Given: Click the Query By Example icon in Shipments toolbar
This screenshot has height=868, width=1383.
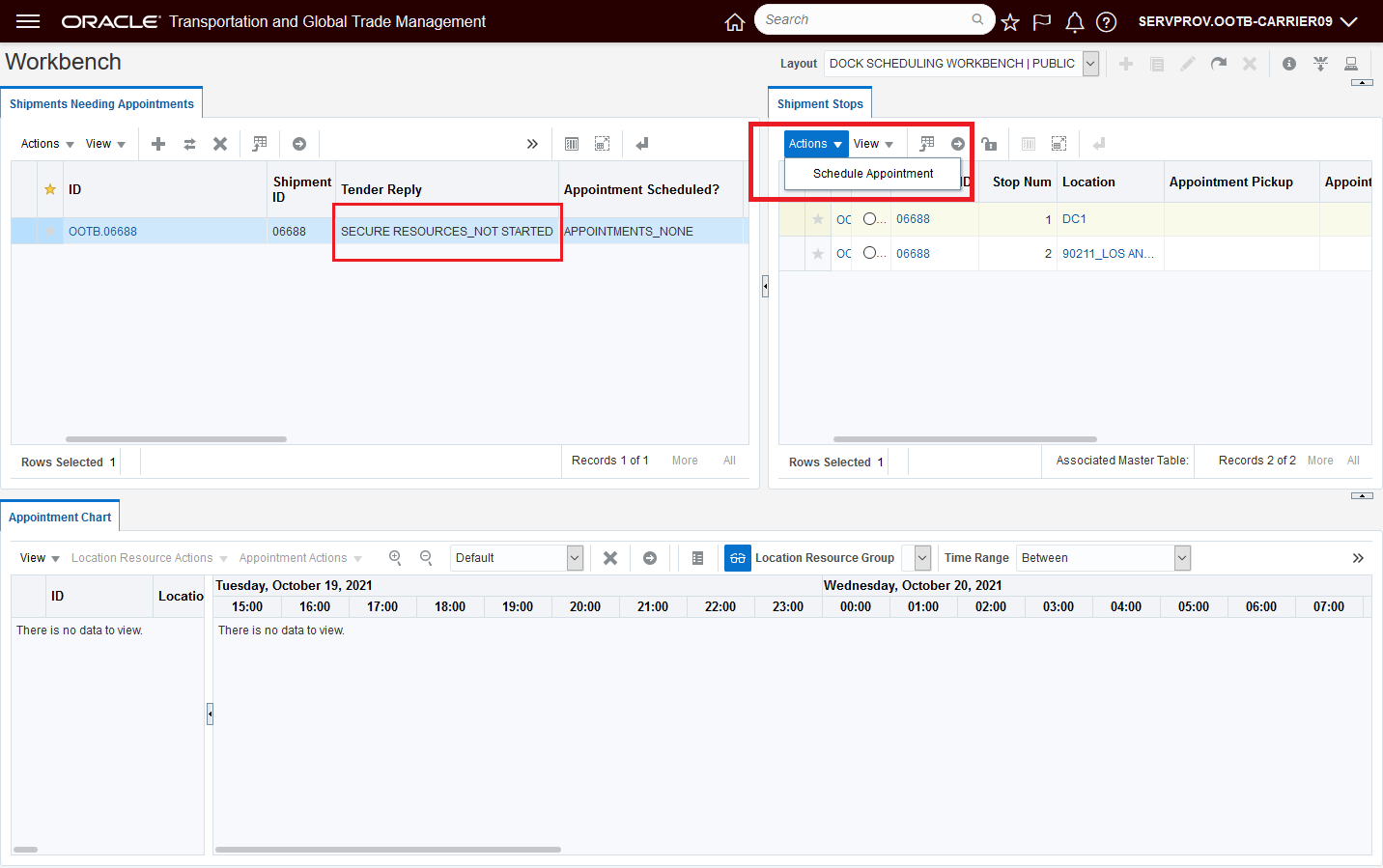Looking at the screenshot, I should (x=260, y=144).
